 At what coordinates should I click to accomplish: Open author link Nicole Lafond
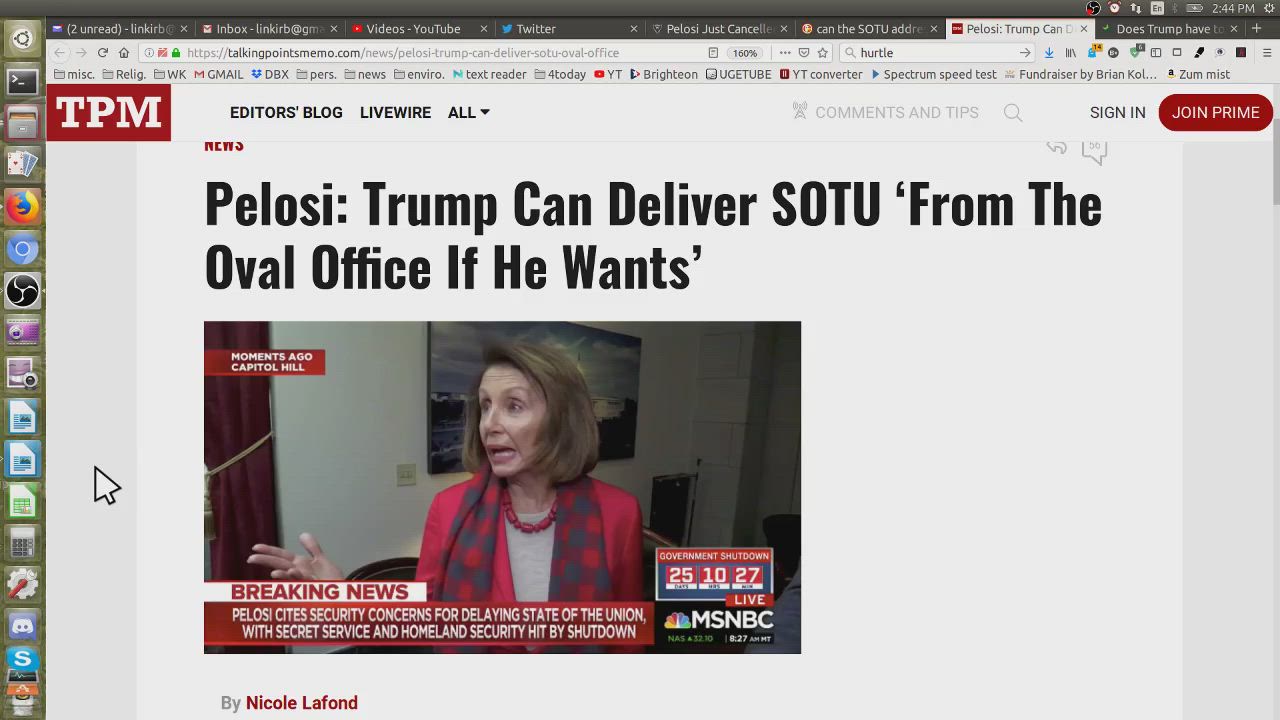tap(302, 703)
